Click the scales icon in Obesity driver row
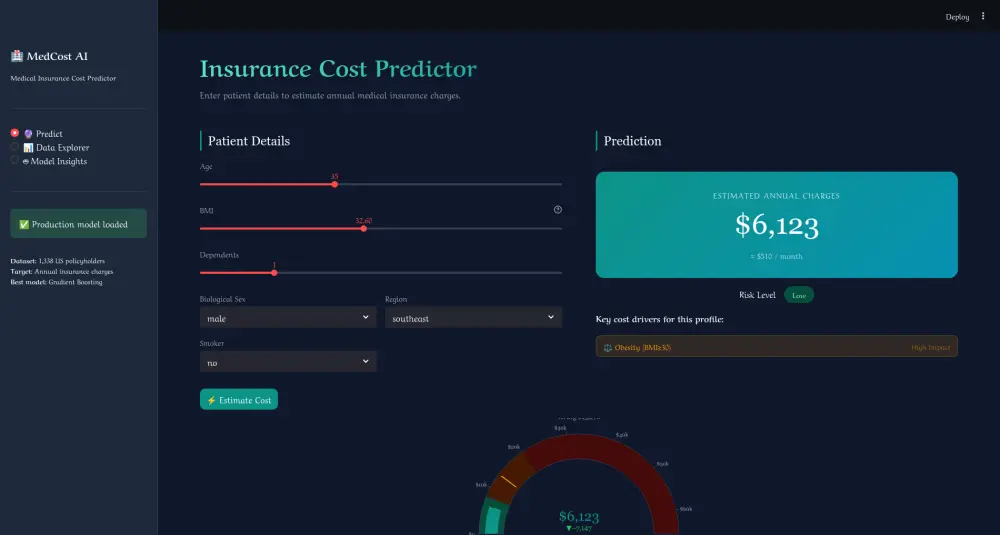The width and height of the screenshot is (1000, 535). (608, 348)
